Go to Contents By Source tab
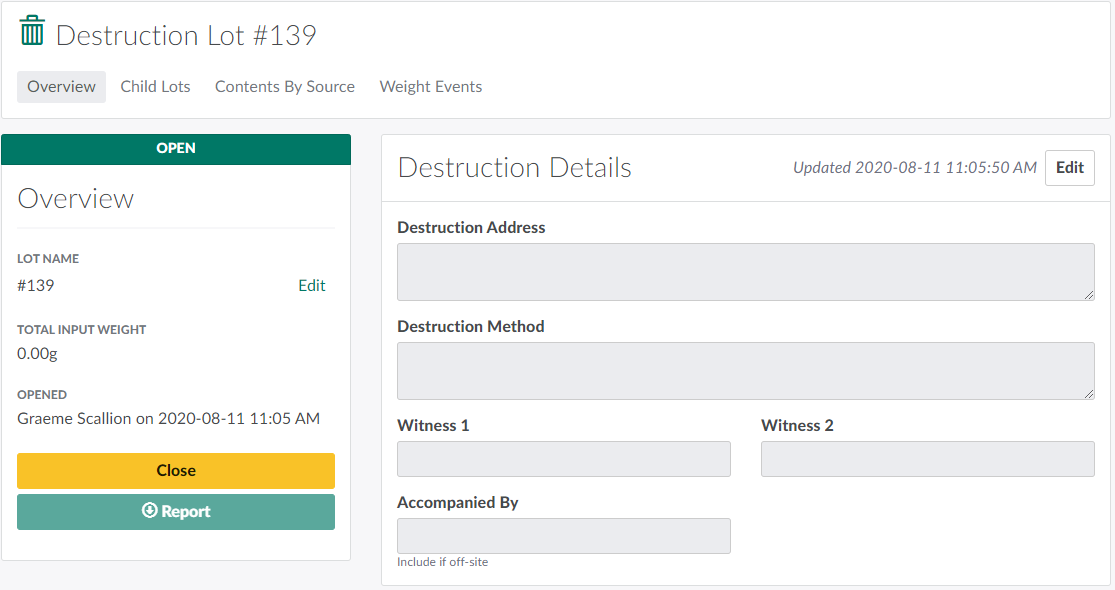This screenshot has width=1115, height=590. click(285, 87)
